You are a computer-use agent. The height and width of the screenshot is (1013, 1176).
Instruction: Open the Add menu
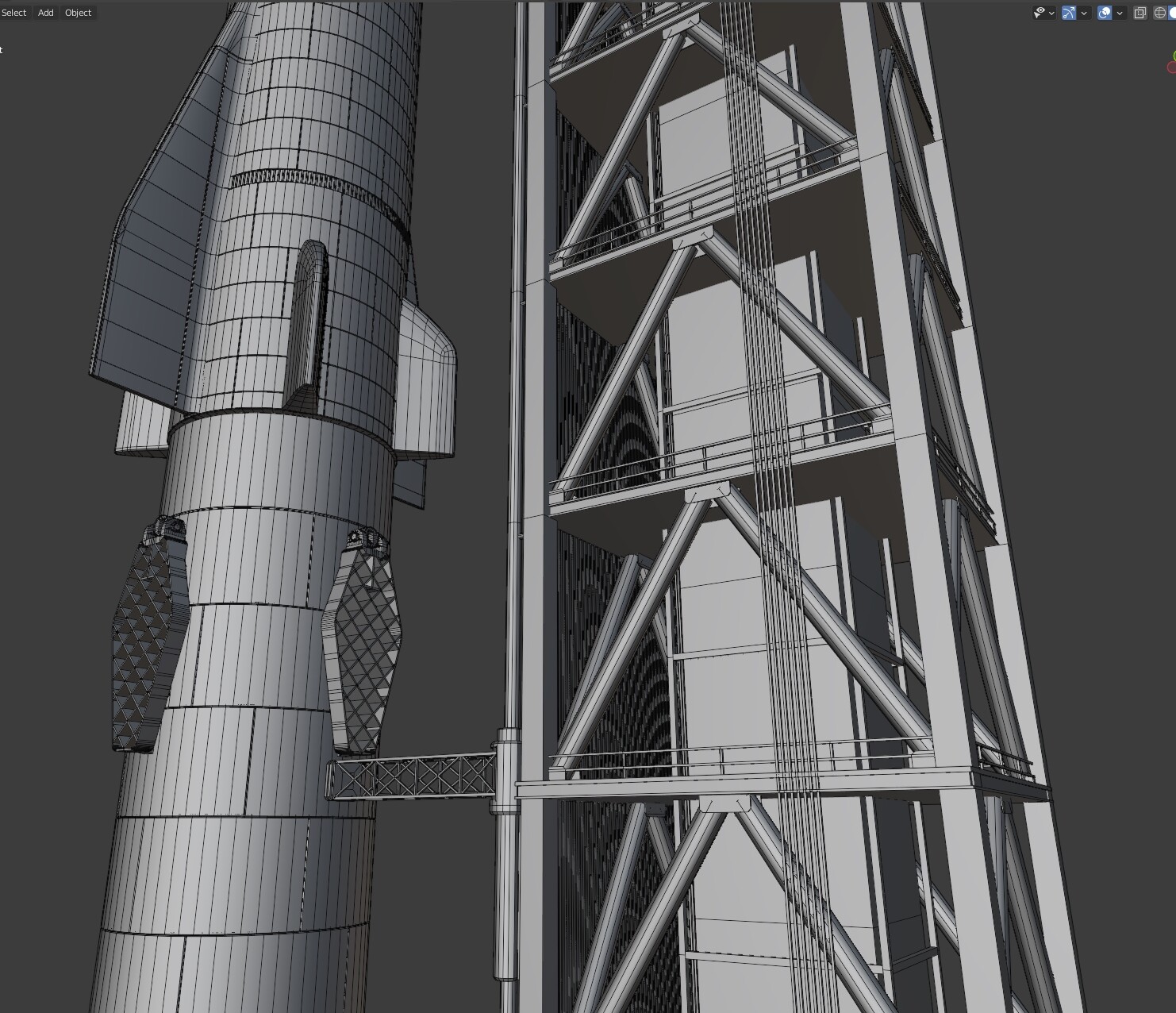click(x=44, y=12)
